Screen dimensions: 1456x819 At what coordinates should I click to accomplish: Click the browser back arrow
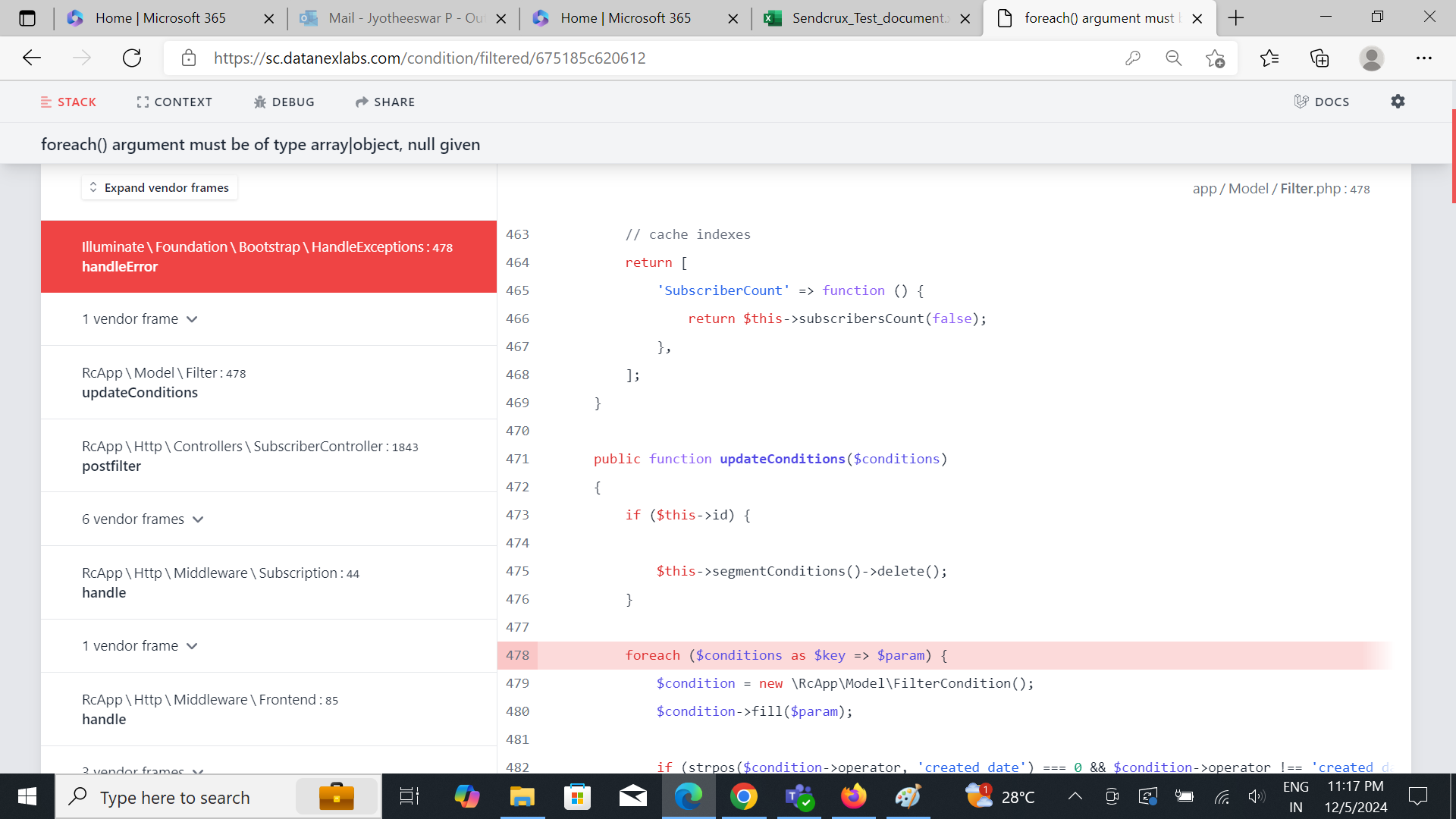point(32,58)
